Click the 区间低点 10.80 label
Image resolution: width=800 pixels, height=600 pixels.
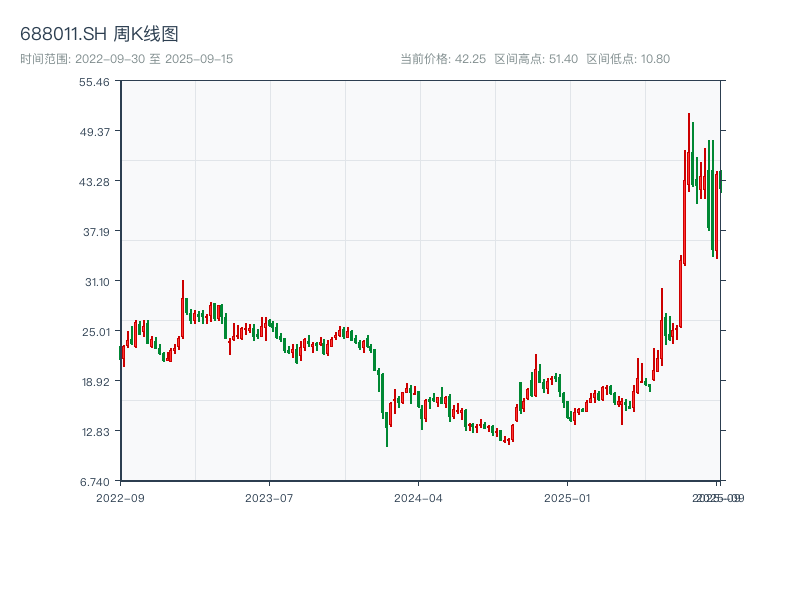(628, 59)
